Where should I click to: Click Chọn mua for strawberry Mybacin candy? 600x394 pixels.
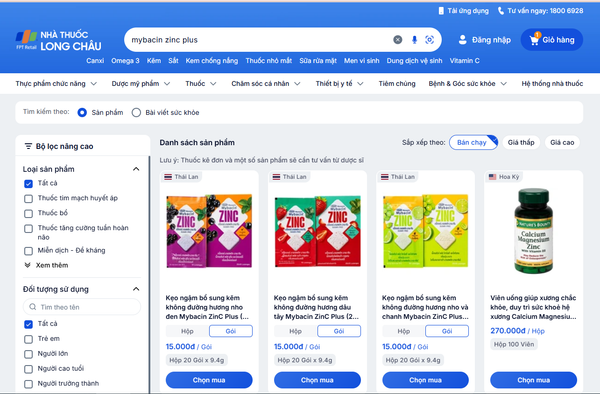317,380
